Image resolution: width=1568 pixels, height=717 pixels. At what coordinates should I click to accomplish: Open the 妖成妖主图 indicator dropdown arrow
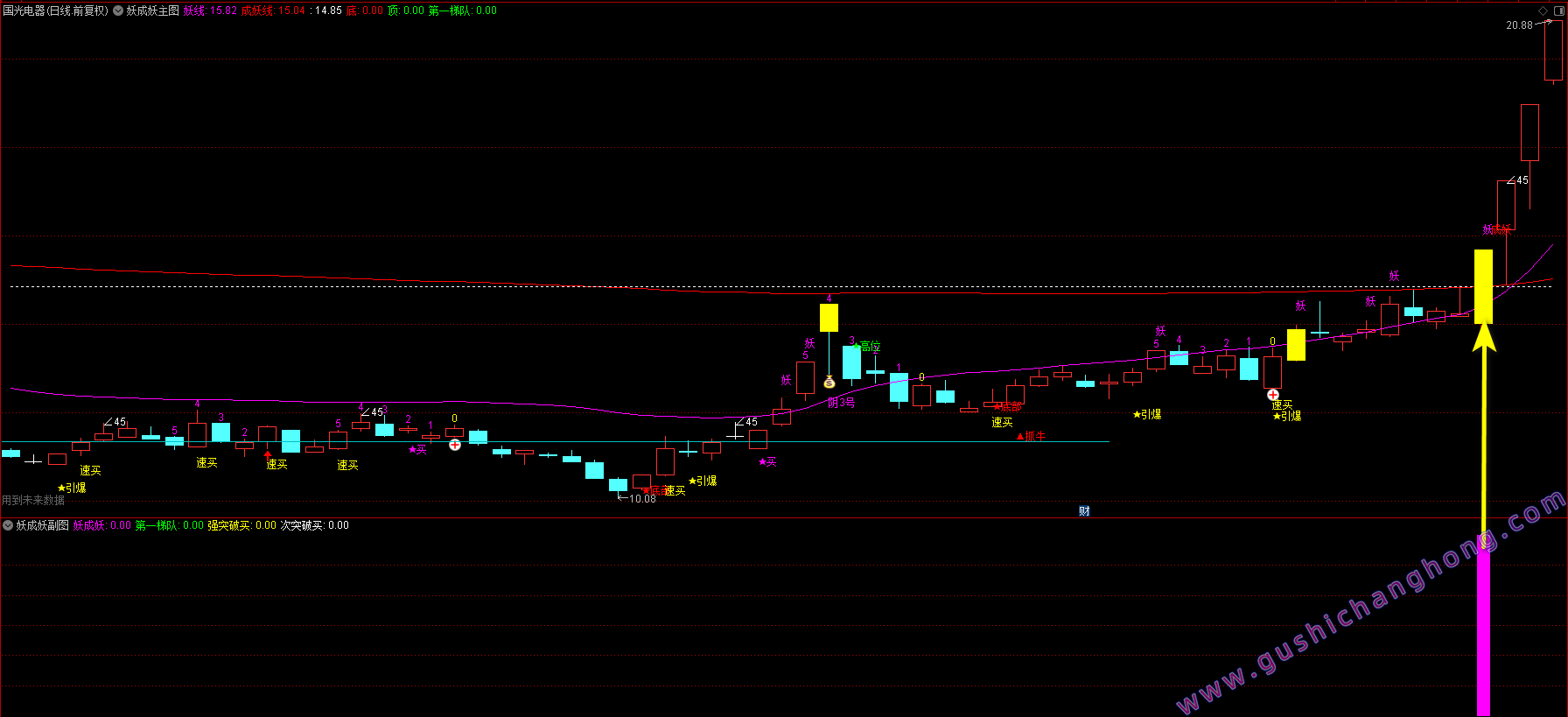(x=117, y=11)
